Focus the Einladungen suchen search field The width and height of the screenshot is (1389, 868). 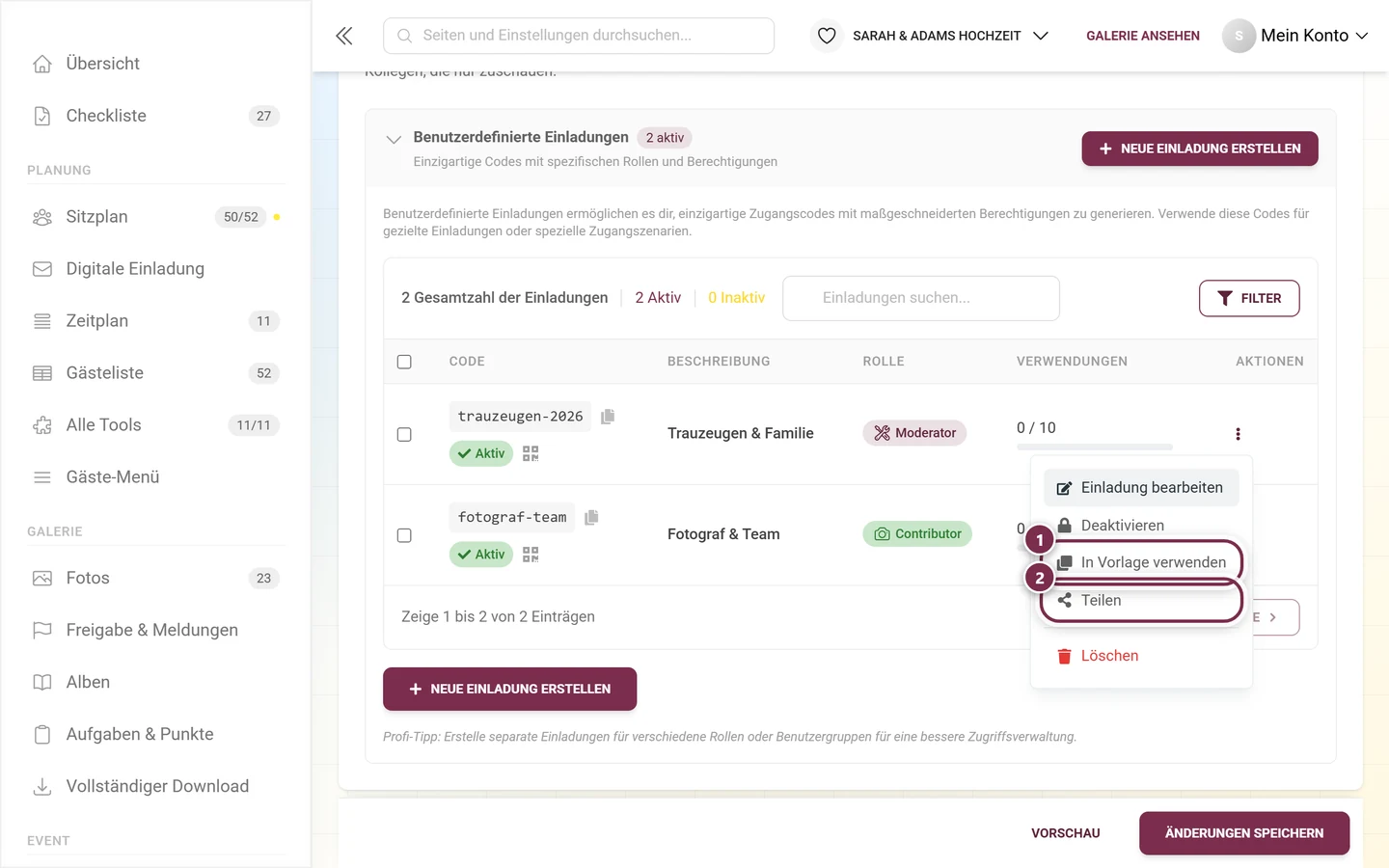921,298
